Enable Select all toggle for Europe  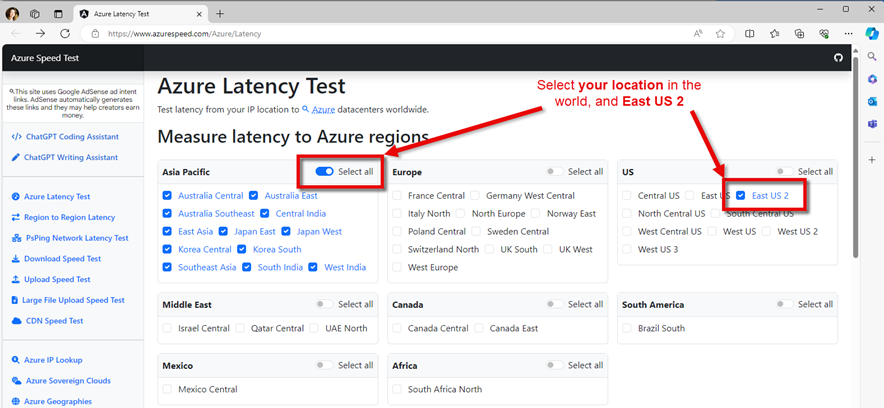(554, 172)
